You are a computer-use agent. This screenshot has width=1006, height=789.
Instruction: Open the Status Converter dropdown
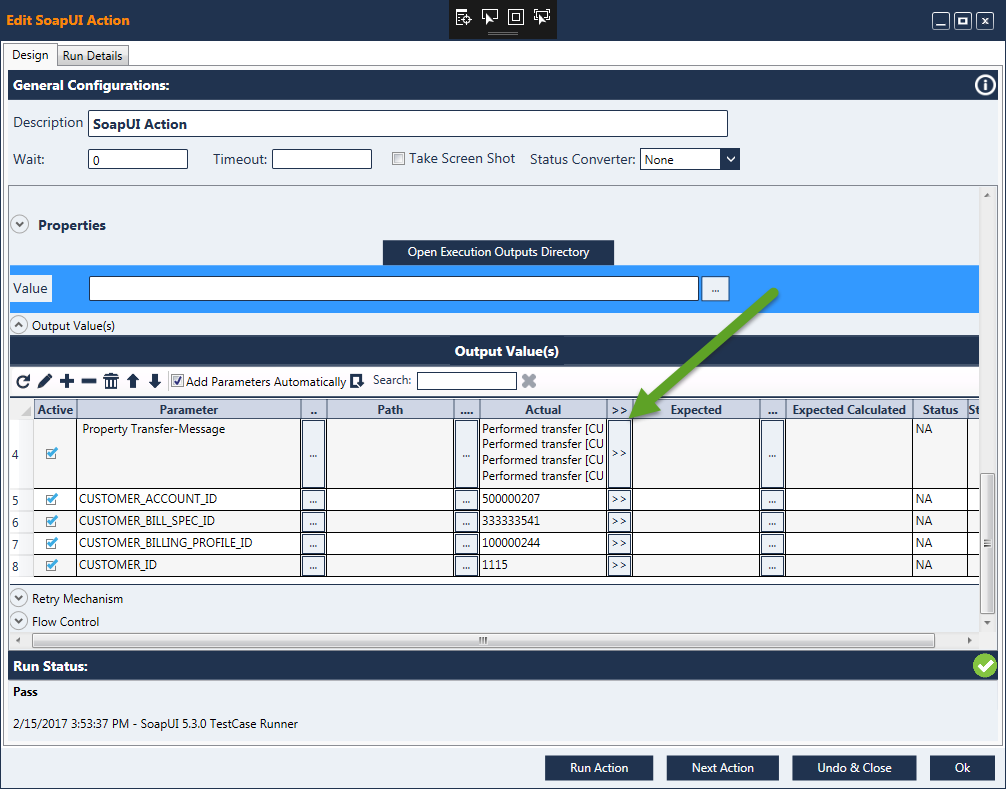point(729,159)
